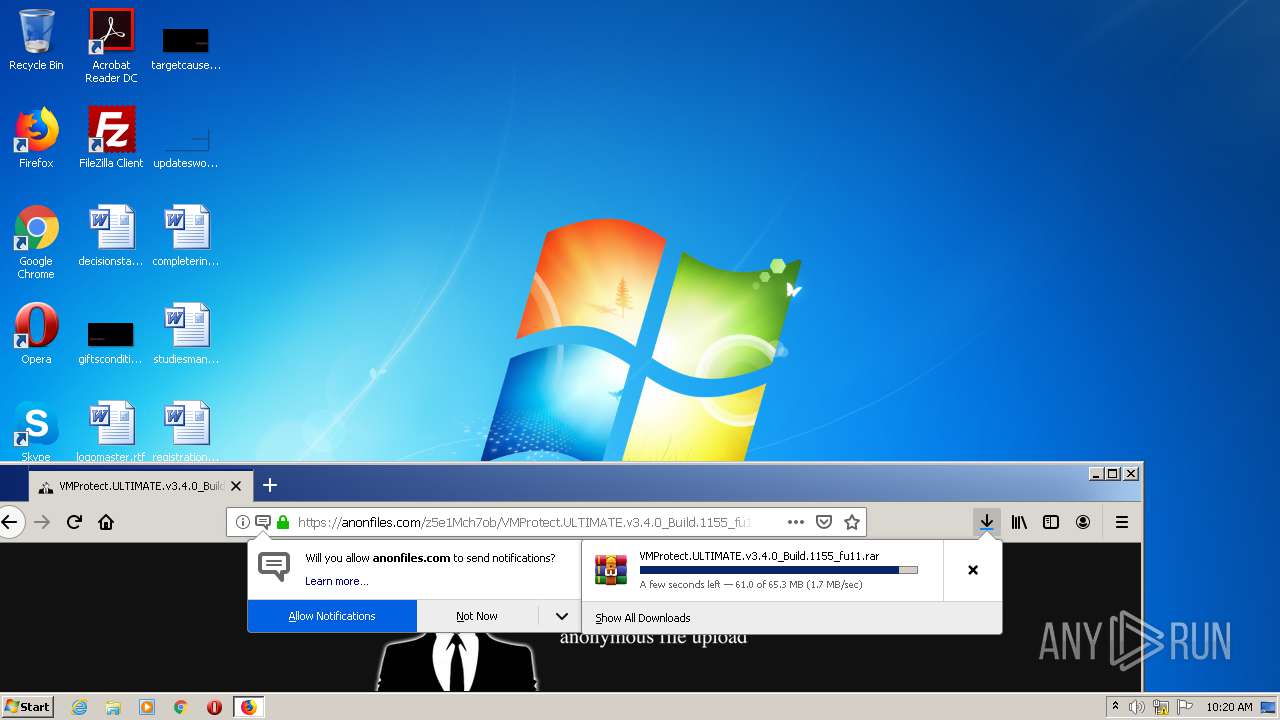Viewport: 1280px width, 720px height.
Task: Go back in Firefox
Action: [9, 522]
